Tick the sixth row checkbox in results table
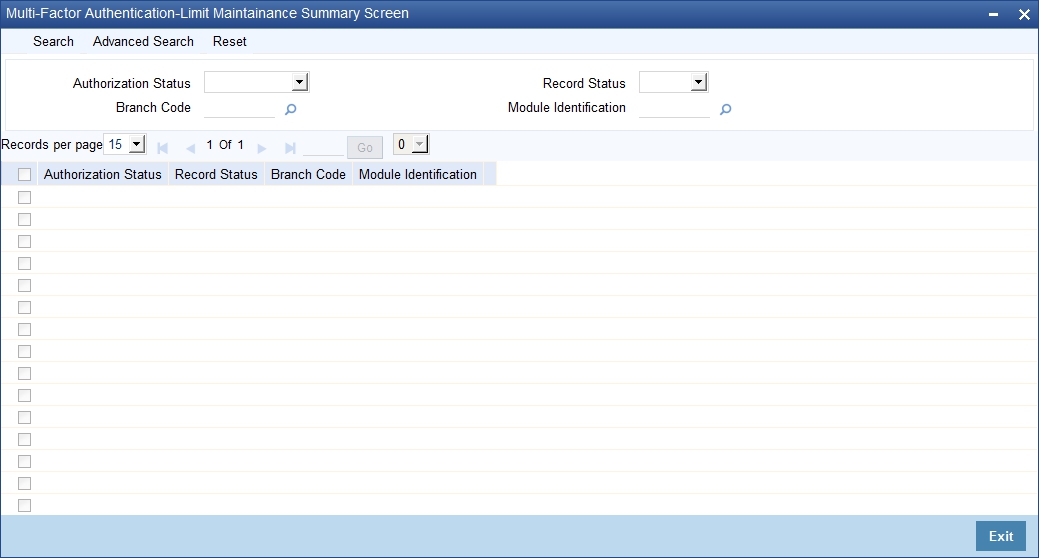Screen dimensions: 1039x558 [25, 307]
